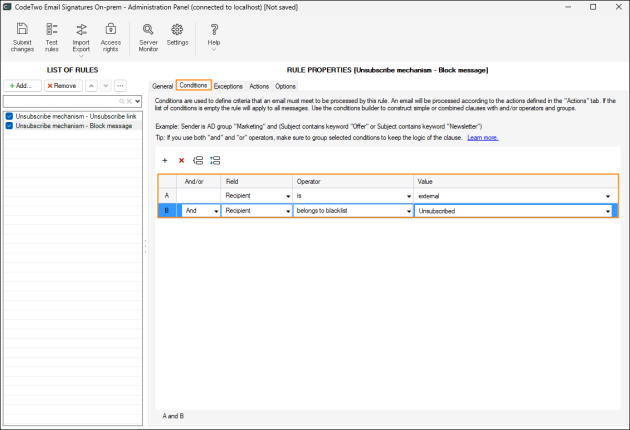Click the Submit changes save icon
This screenshot has height=430, width=630.
pyautogui.click(x=22, y=29)
